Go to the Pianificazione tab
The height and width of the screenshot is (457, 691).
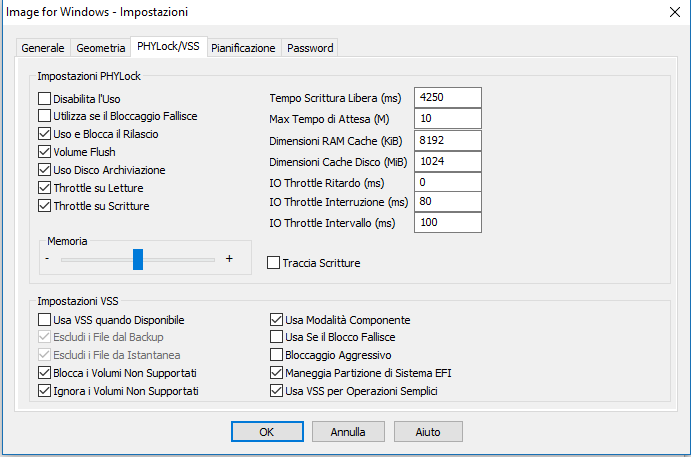[x=243, y=48]
